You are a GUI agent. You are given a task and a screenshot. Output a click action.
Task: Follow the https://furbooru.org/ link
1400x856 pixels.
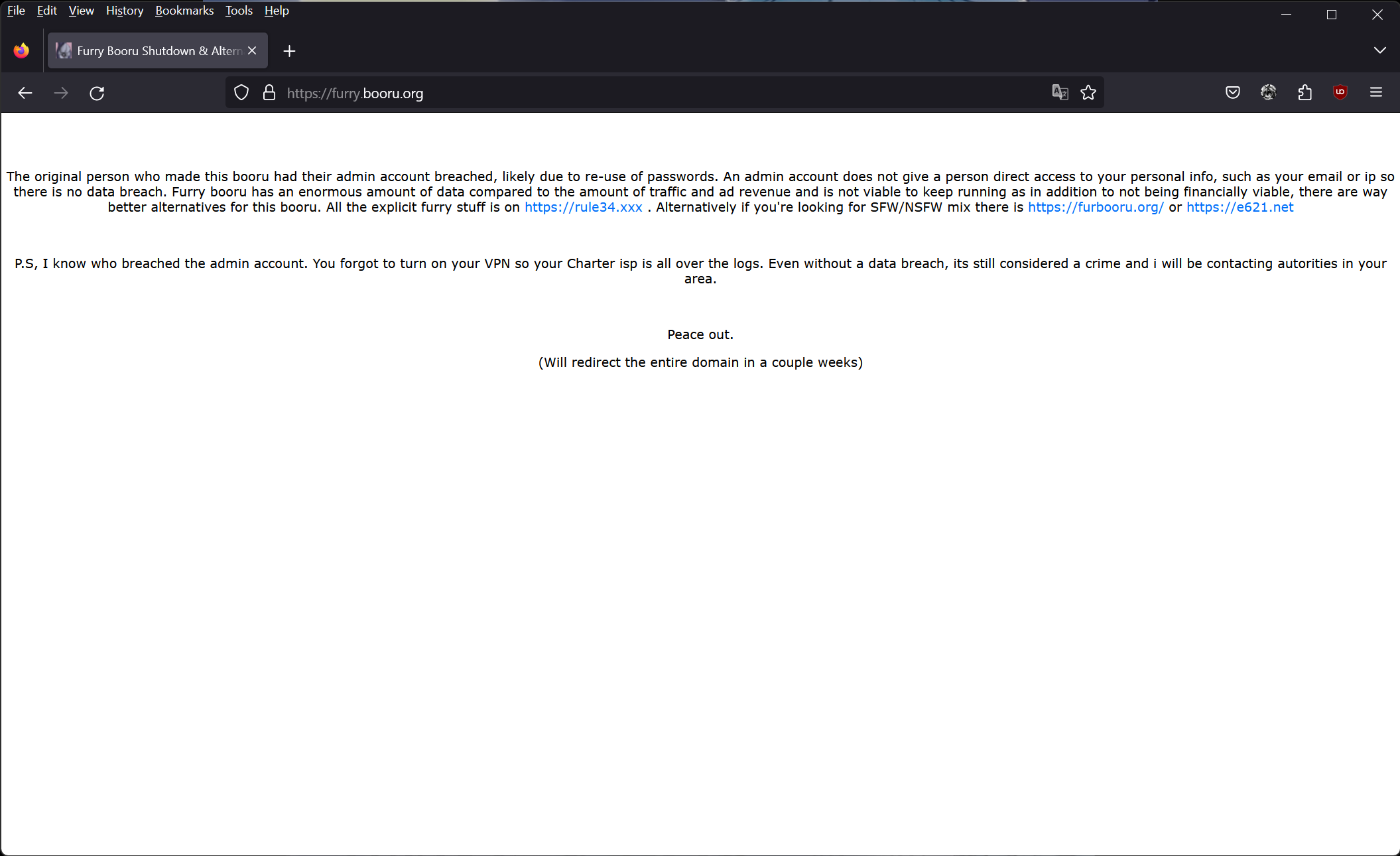click(1096, 207)
